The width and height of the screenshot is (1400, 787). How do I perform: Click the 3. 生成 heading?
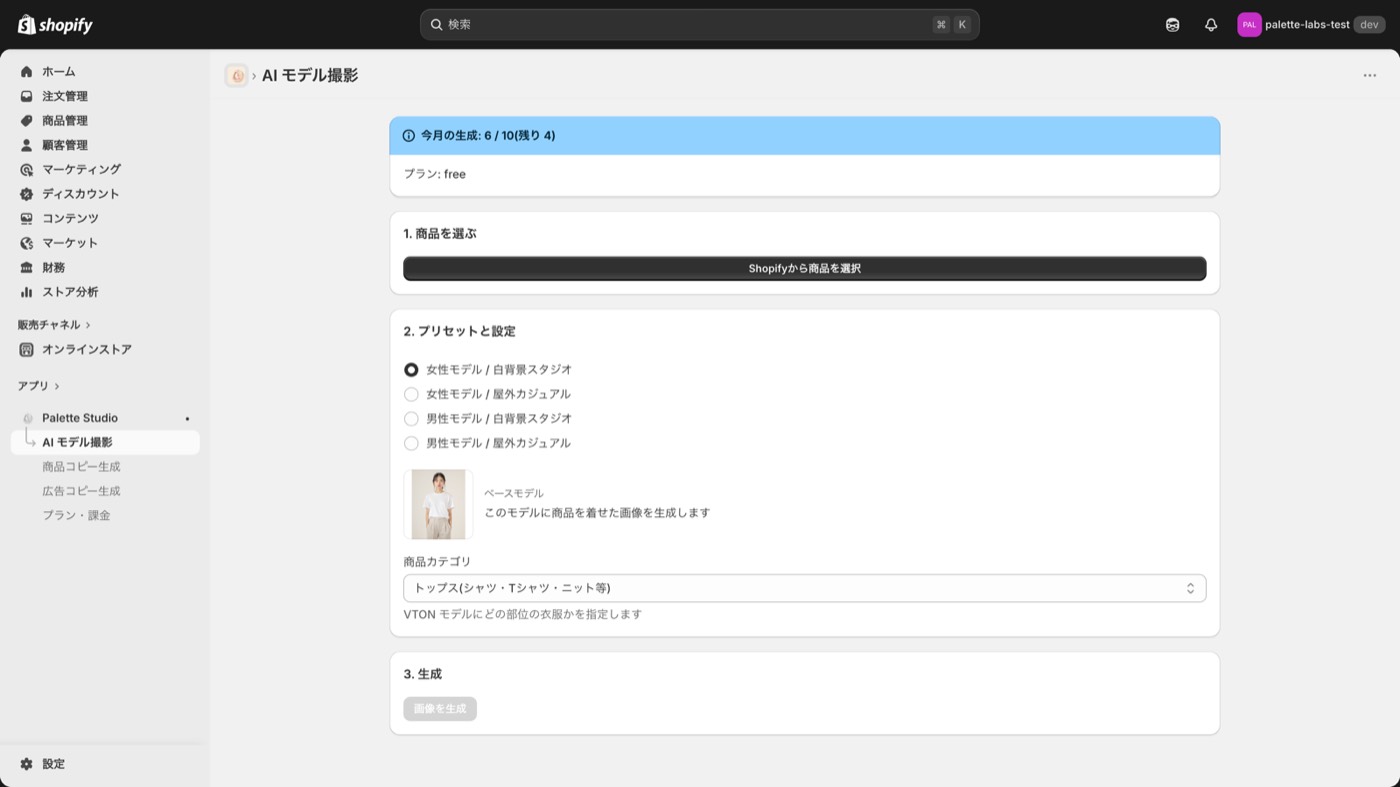coord(422,675)
